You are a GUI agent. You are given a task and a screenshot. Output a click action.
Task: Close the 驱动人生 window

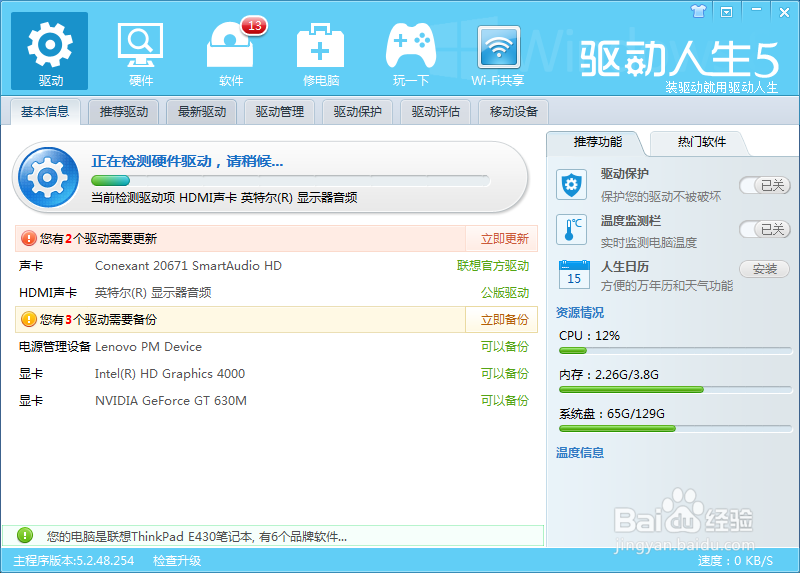[x=784, y=12]
